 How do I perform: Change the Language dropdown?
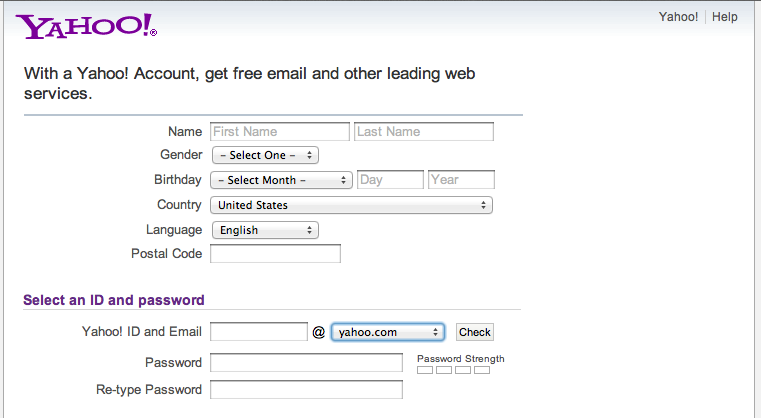tap(265, 230)
